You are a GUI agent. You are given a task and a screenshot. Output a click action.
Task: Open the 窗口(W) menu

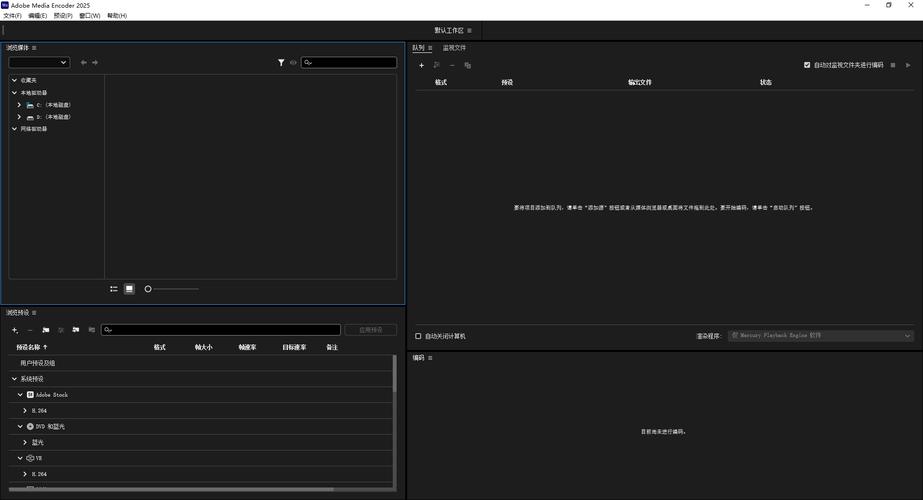(89, 16)
